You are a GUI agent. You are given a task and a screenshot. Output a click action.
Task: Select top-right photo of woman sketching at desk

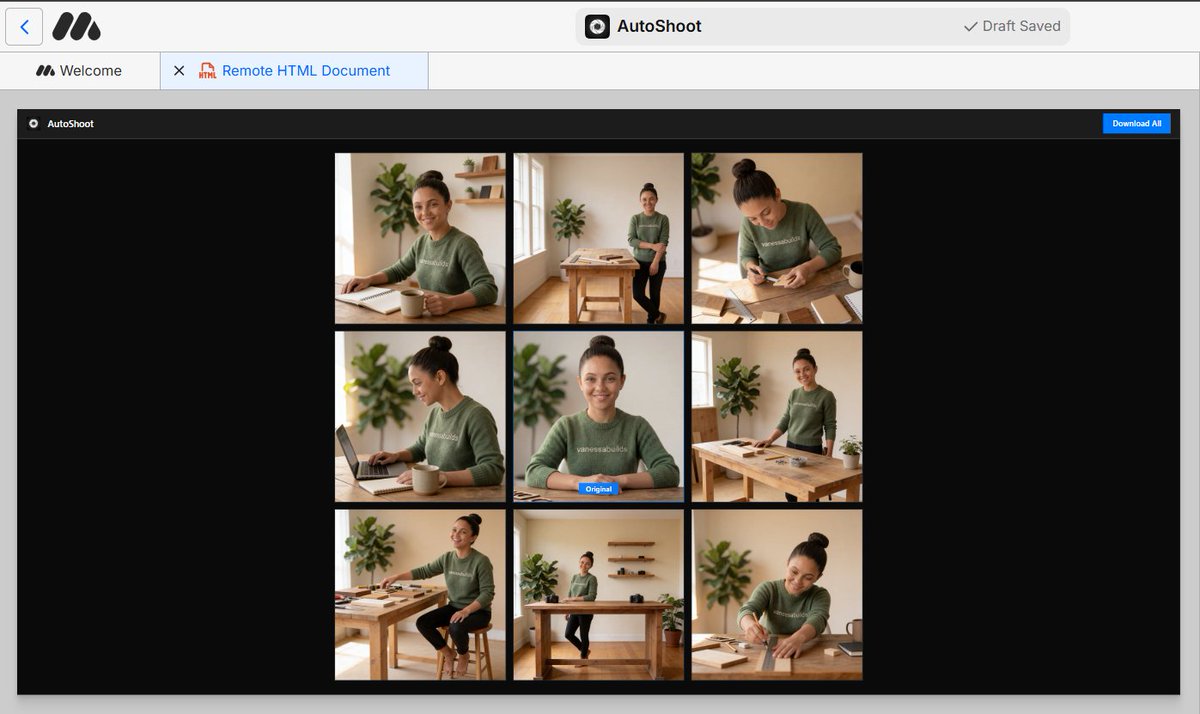777,238
